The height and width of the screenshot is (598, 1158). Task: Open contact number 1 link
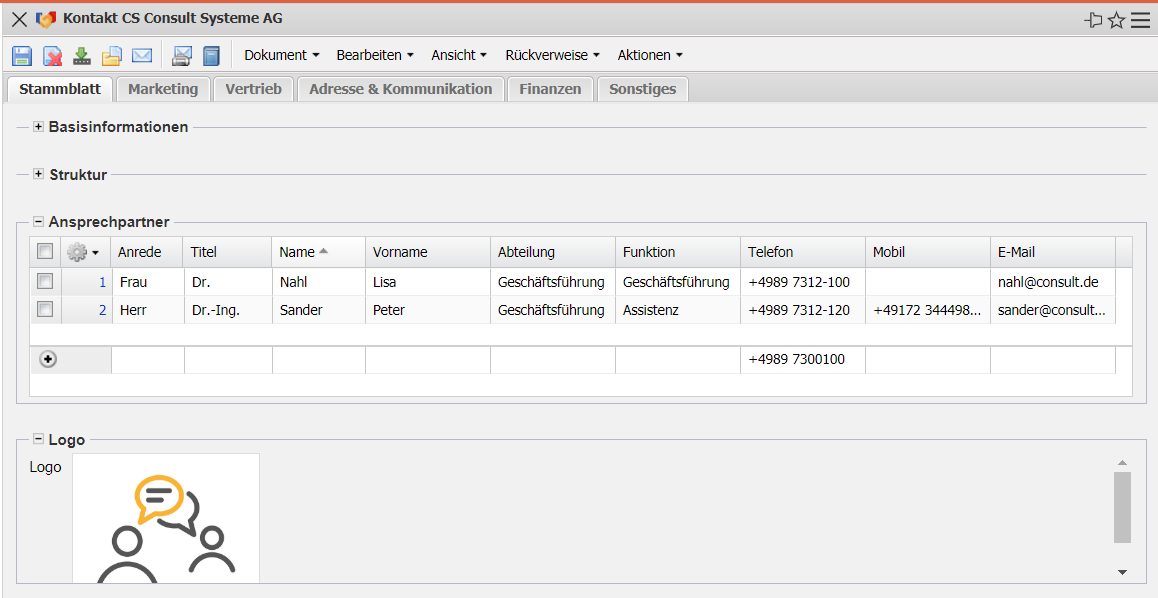[x=102, y=282]
